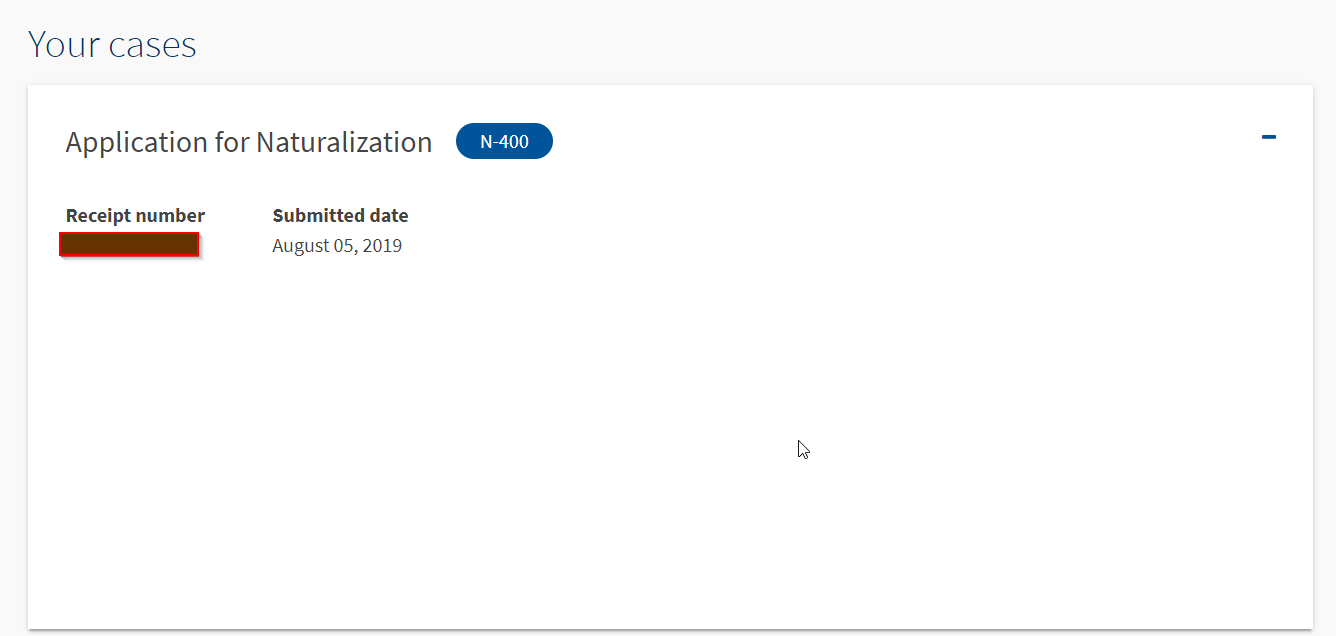The image size is (1336, 636).
Task: Click the word Naturalization in the case title
Action: [344, 142]
